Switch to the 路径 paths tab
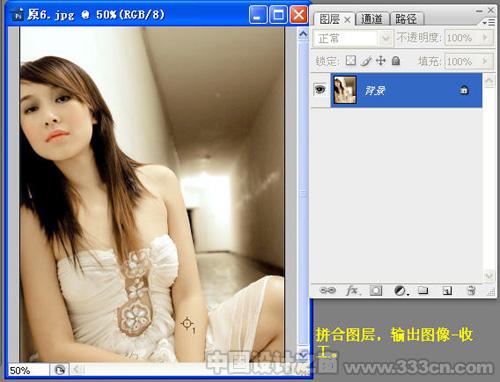This screenshot has width=500, height=382. point(406,19)
